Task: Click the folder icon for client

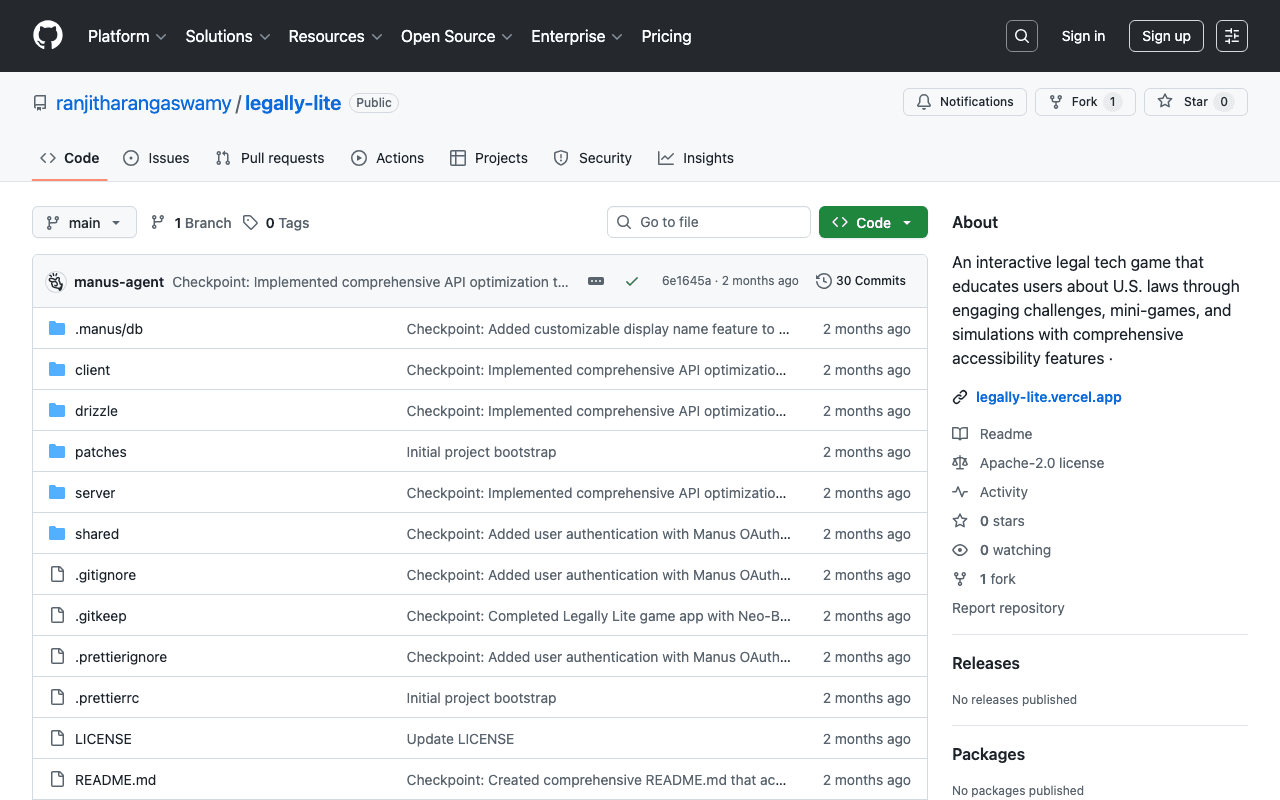Action: tap(57, 370)
